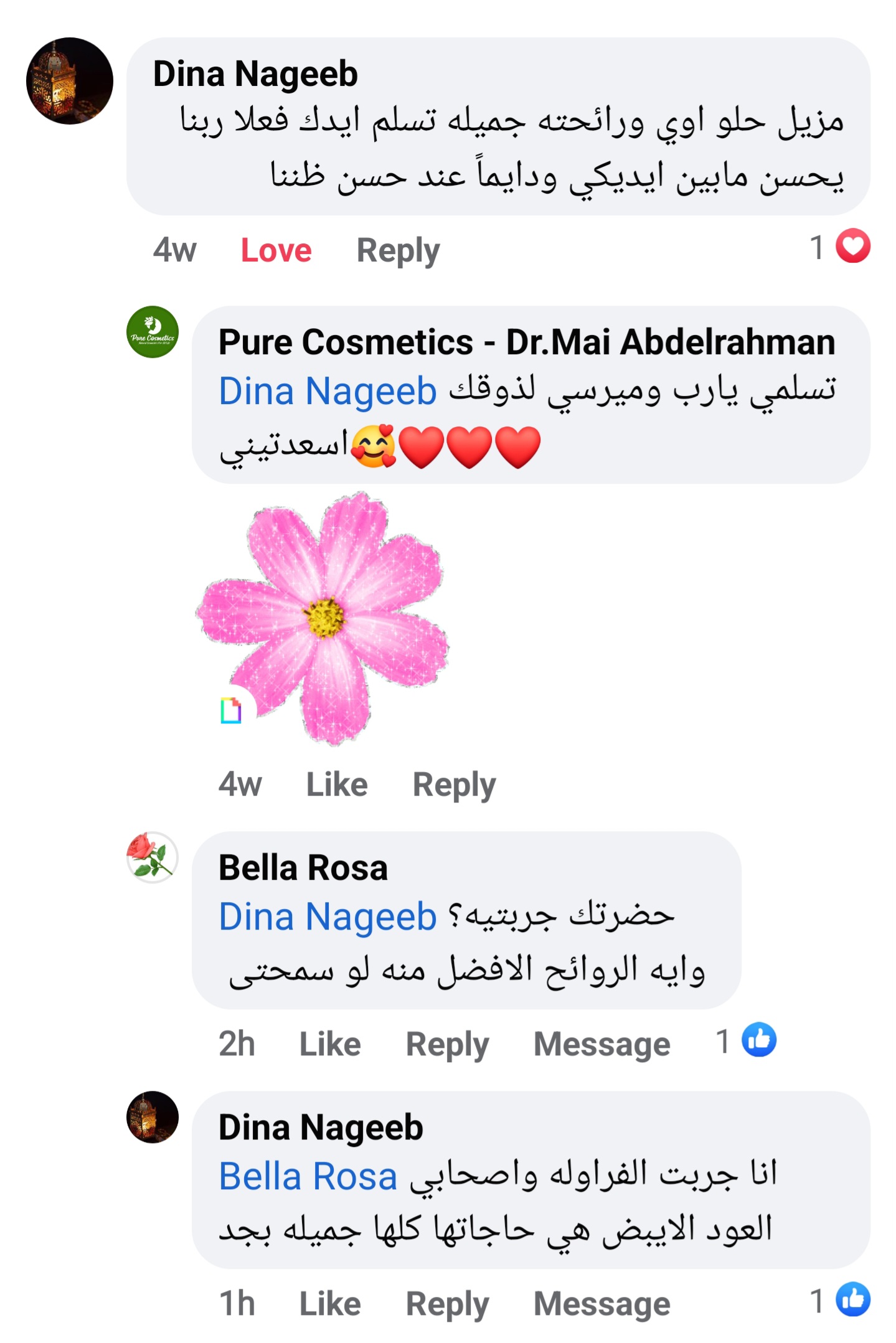Screen dimensions: 896x1343
Task: Click the Pure Cosmetics - Dr.Mai Abdelrahman name
Action: click(527, 342)
